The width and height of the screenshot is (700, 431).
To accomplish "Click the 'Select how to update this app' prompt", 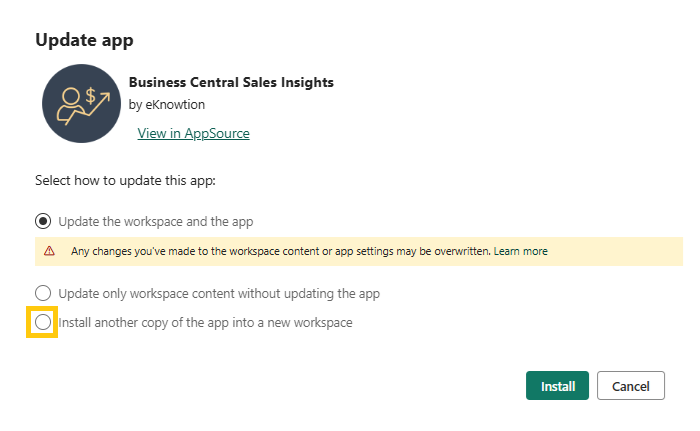I will tap(125, 182).
